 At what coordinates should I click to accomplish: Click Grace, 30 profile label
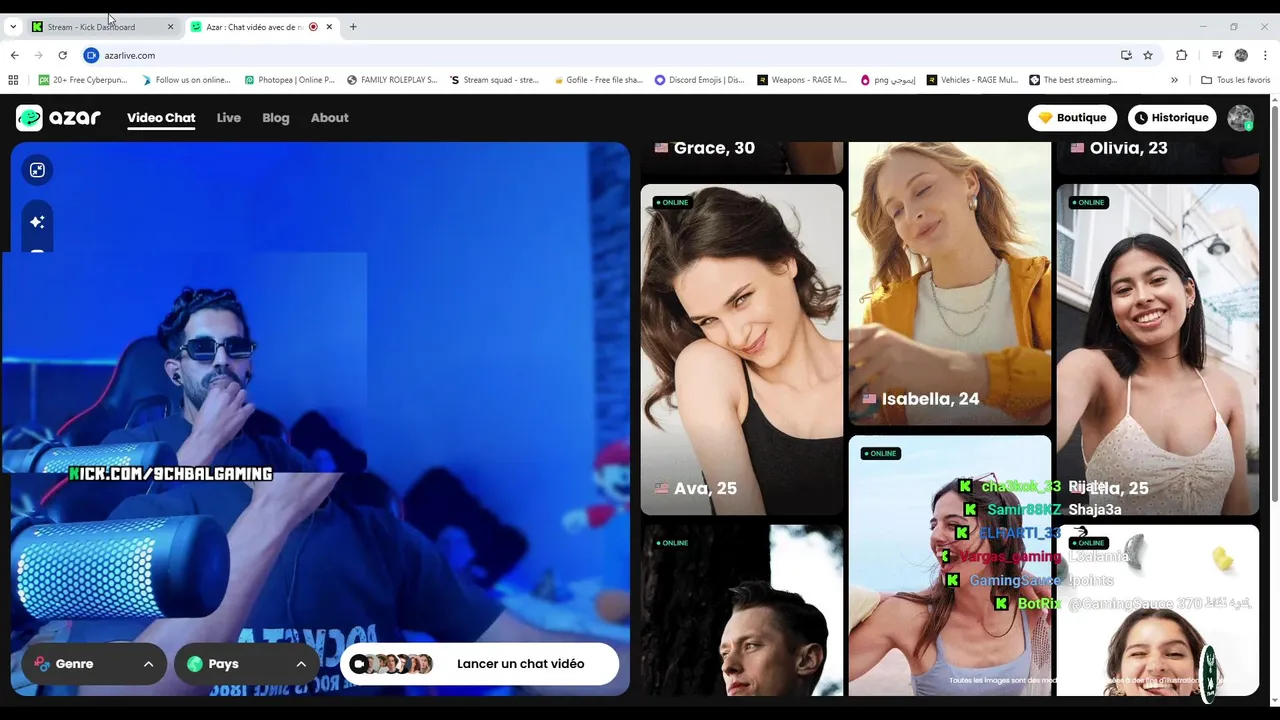click(x=704, y=148)
